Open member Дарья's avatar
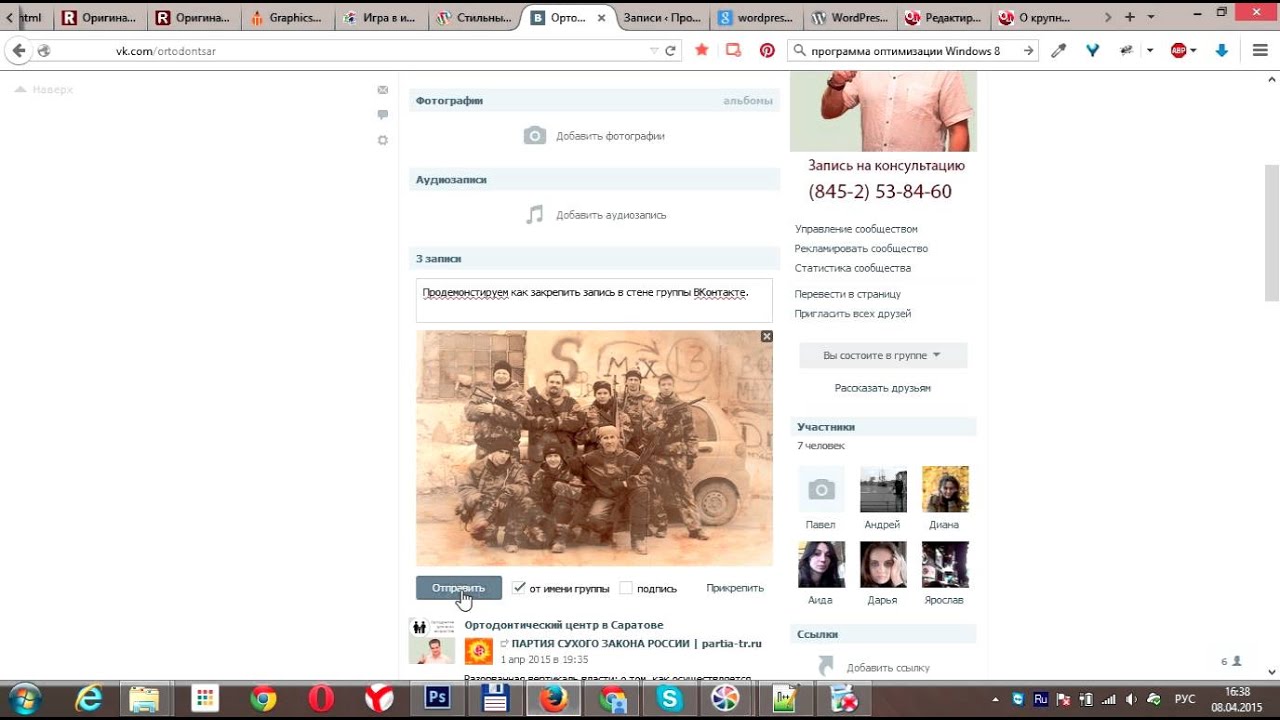The width and height of the screenshot is (1280, 720). click(883, 565)
